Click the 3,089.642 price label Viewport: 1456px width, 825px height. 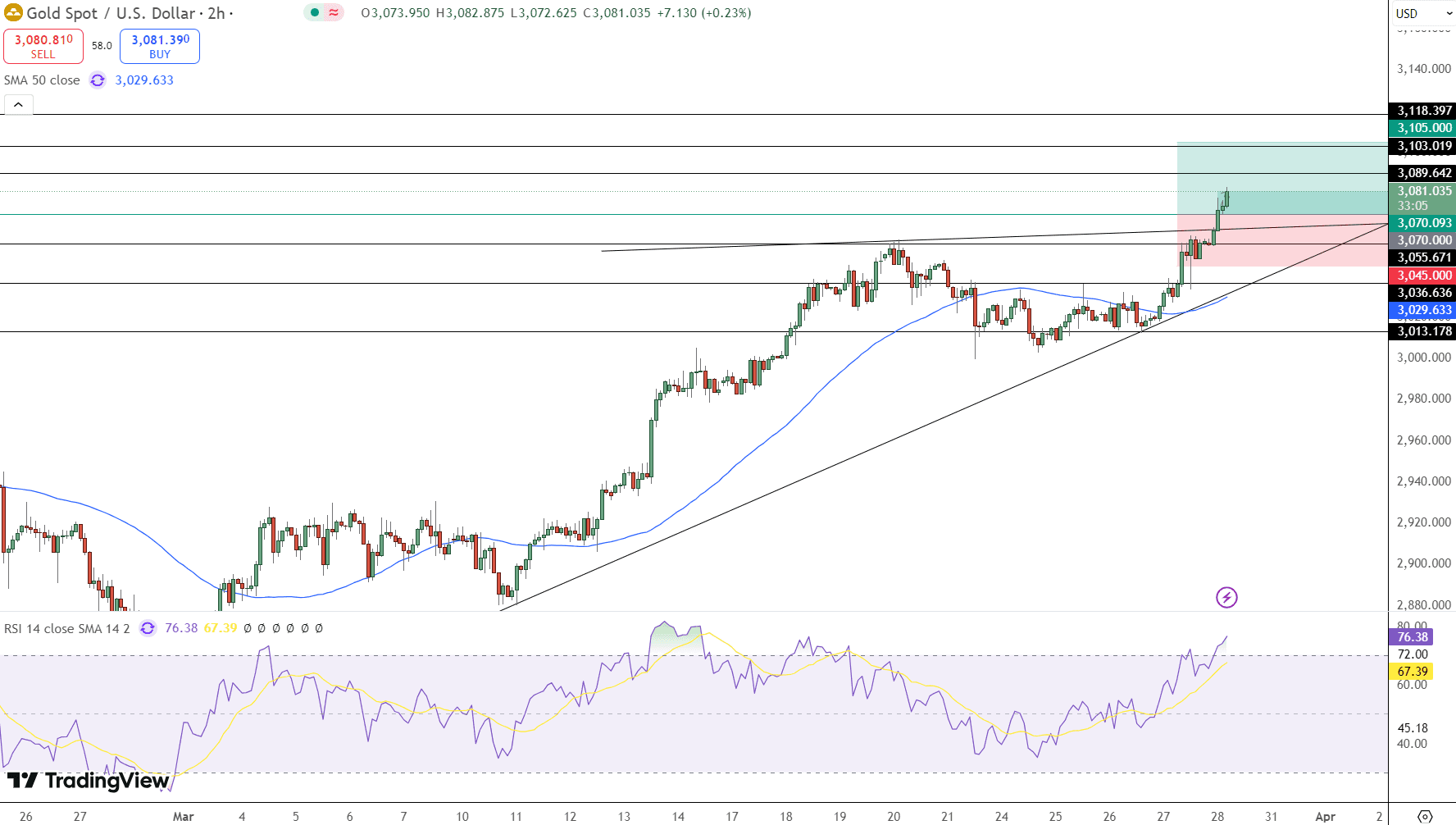click(x=1422, y=173)
